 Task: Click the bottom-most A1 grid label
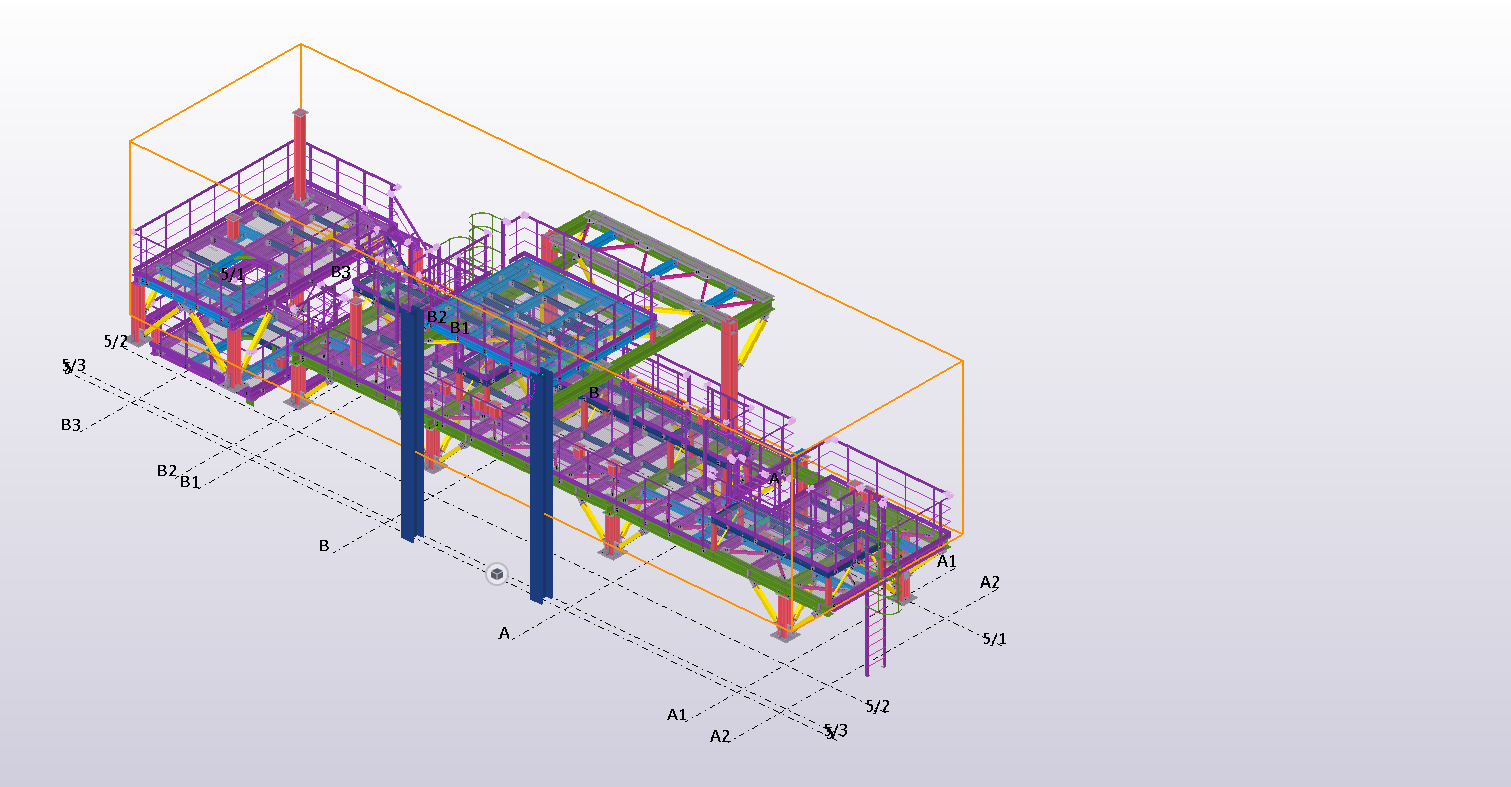(677, 714)
